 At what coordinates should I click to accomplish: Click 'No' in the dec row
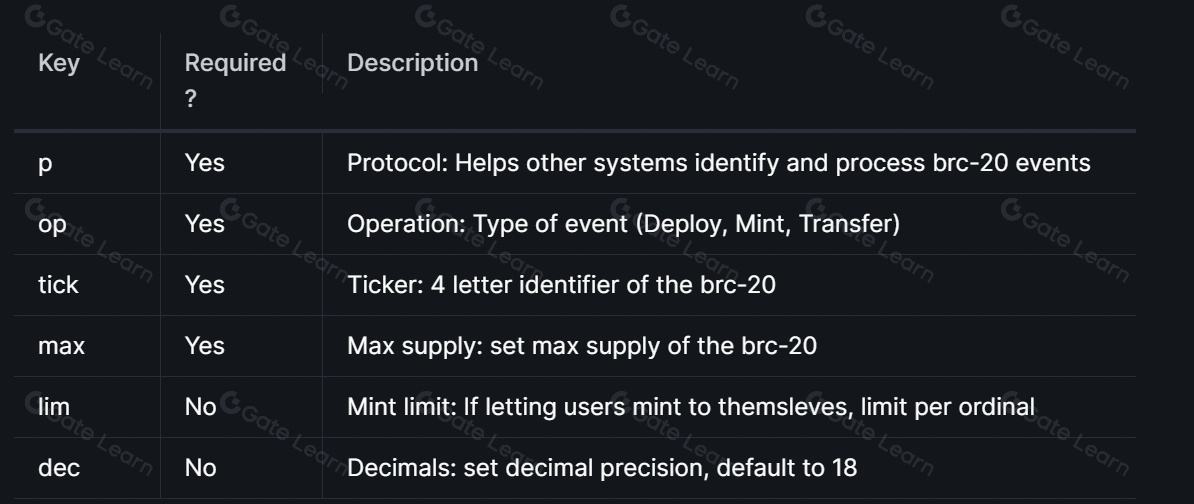(x=201, y=467)
